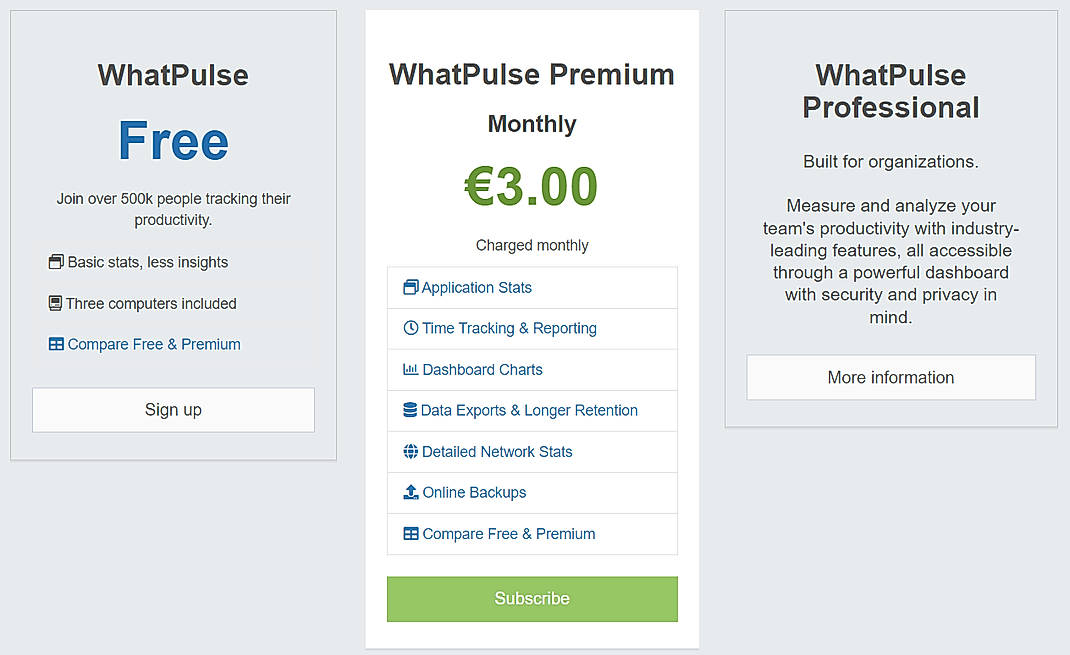Screen dimensions: 1070x655
Task: Open the Time Tracking & Reporting link
Action: 509,328
